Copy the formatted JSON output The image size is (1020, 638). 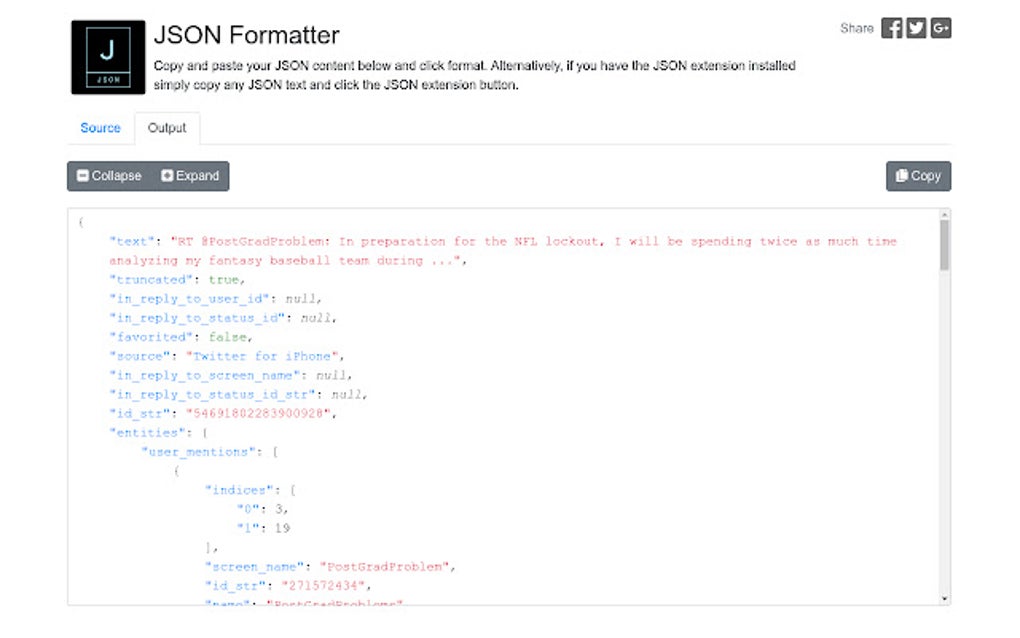pyautogui.click(x=918, y=176)
